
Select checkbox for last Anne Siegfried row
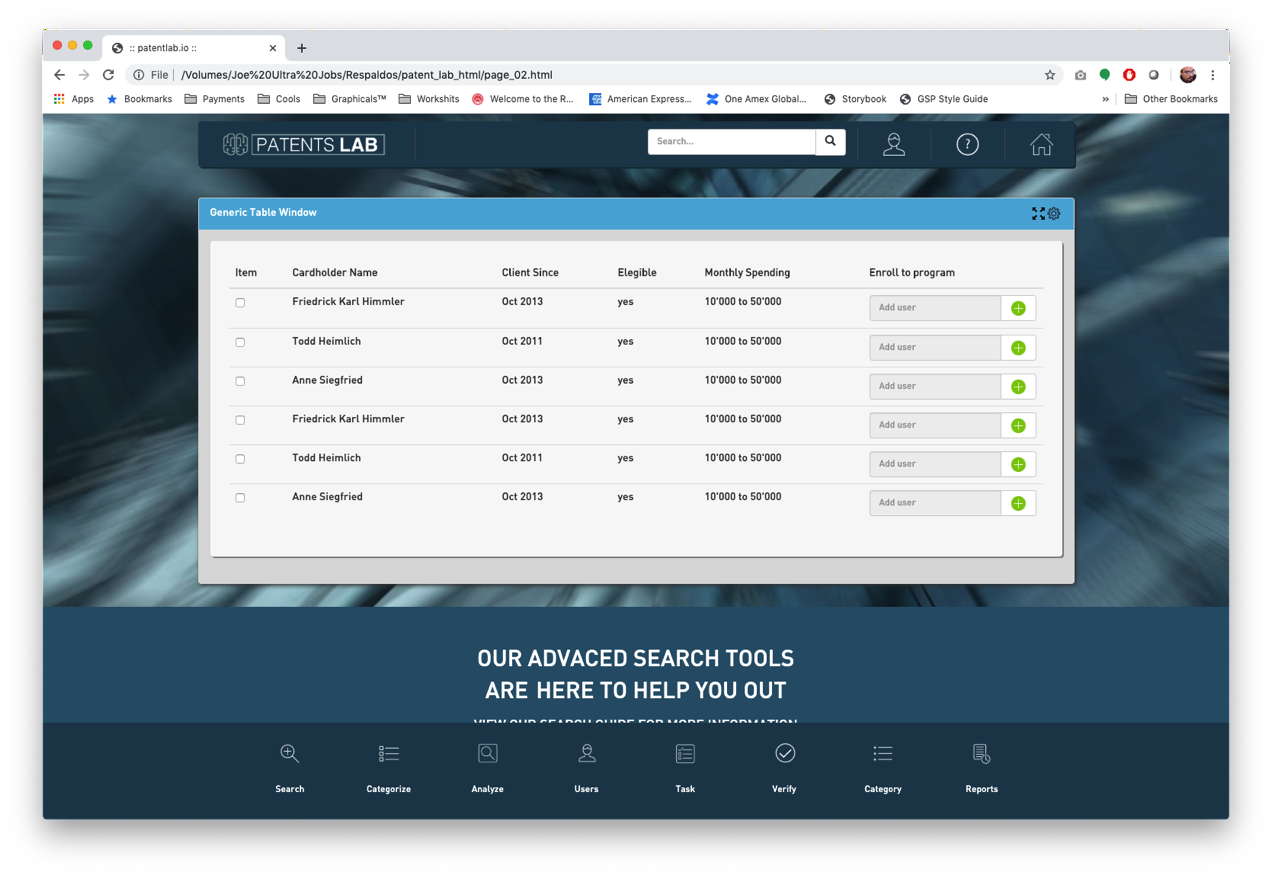(240, 497)
